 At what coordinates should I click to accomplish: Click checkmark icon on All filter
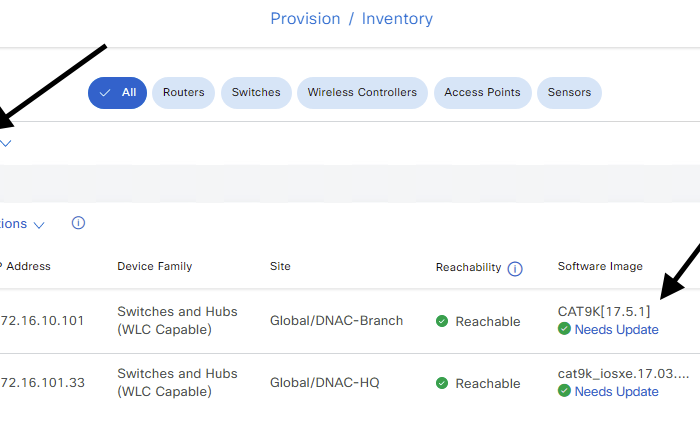(x=104, y=93)
